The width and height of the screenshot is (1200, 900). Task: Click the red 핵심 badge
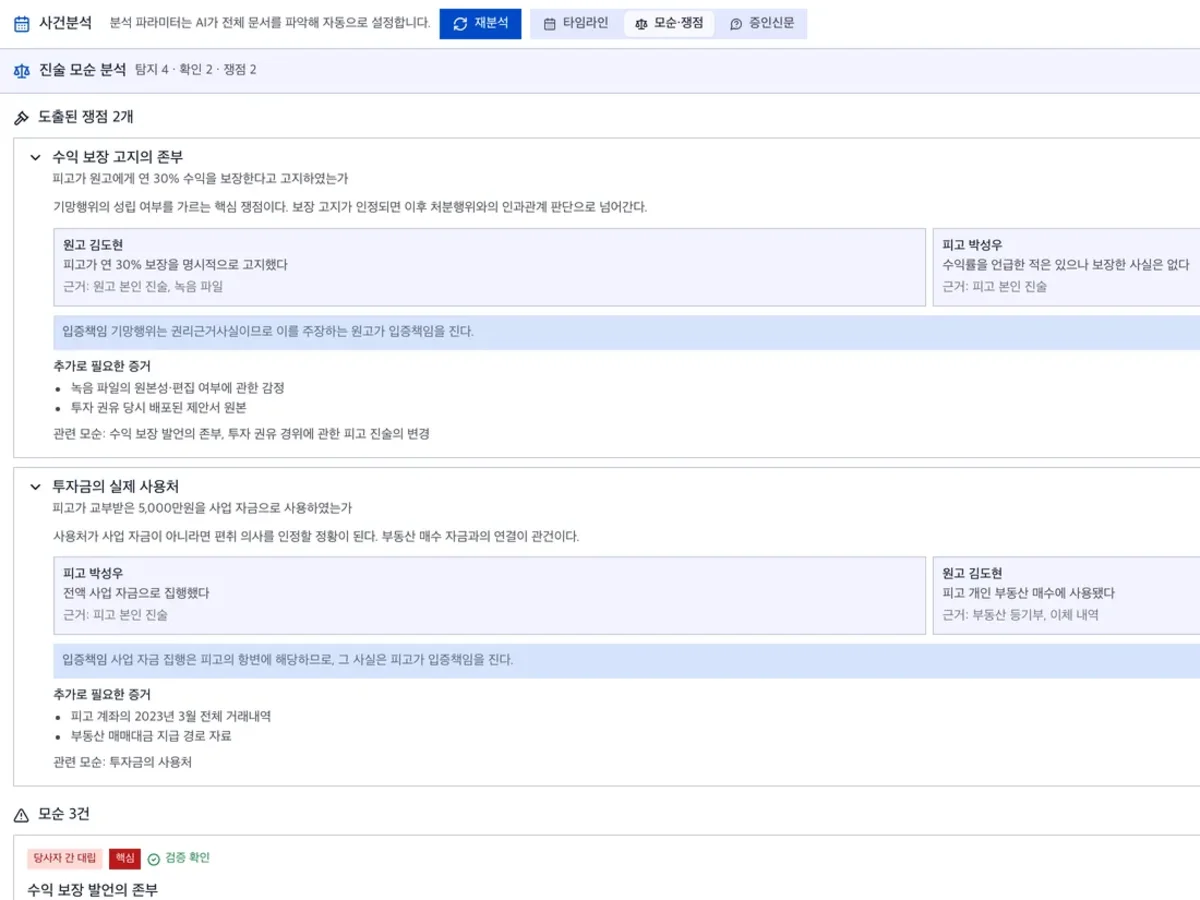click(125, 858)
